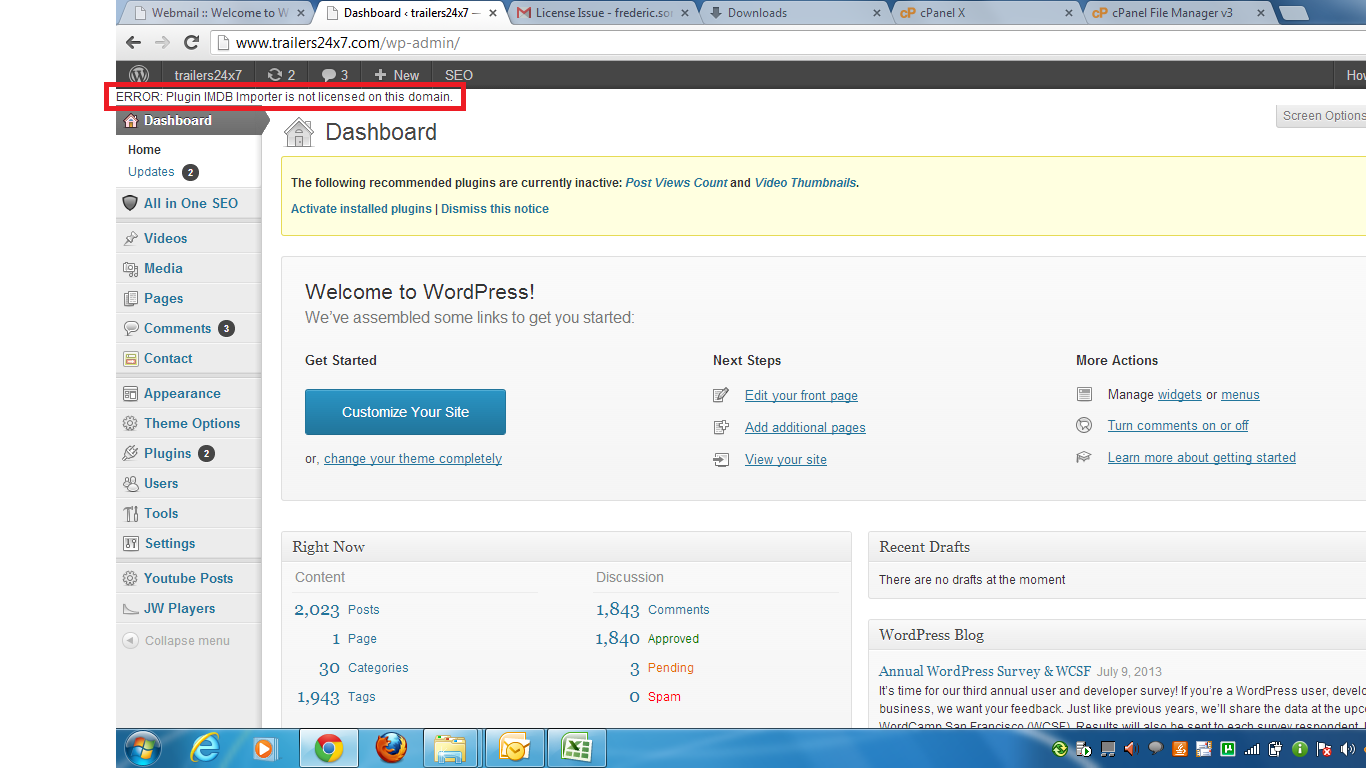Click the Customize Your Site button

pos(405,412)
